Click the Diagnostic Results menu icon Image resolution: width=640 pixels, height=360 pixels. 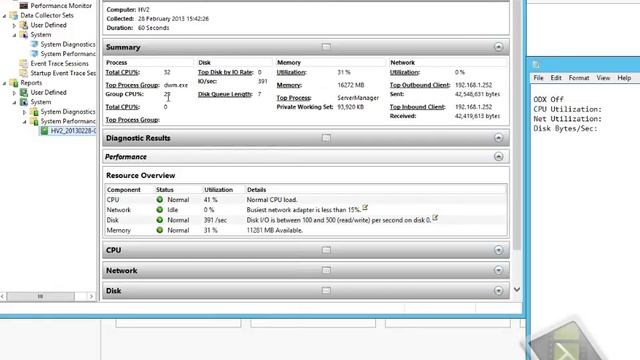tap(326, 138)
